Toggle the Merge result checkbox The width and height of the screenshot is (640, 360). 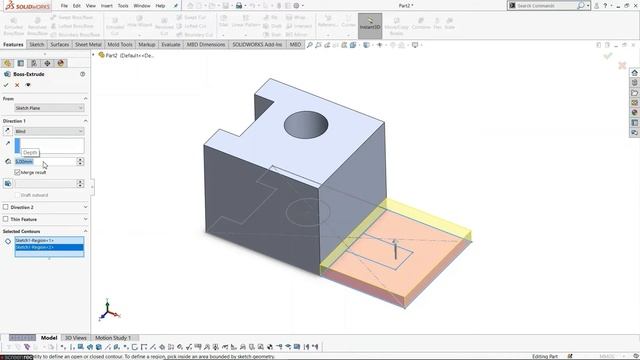(18, 173)
